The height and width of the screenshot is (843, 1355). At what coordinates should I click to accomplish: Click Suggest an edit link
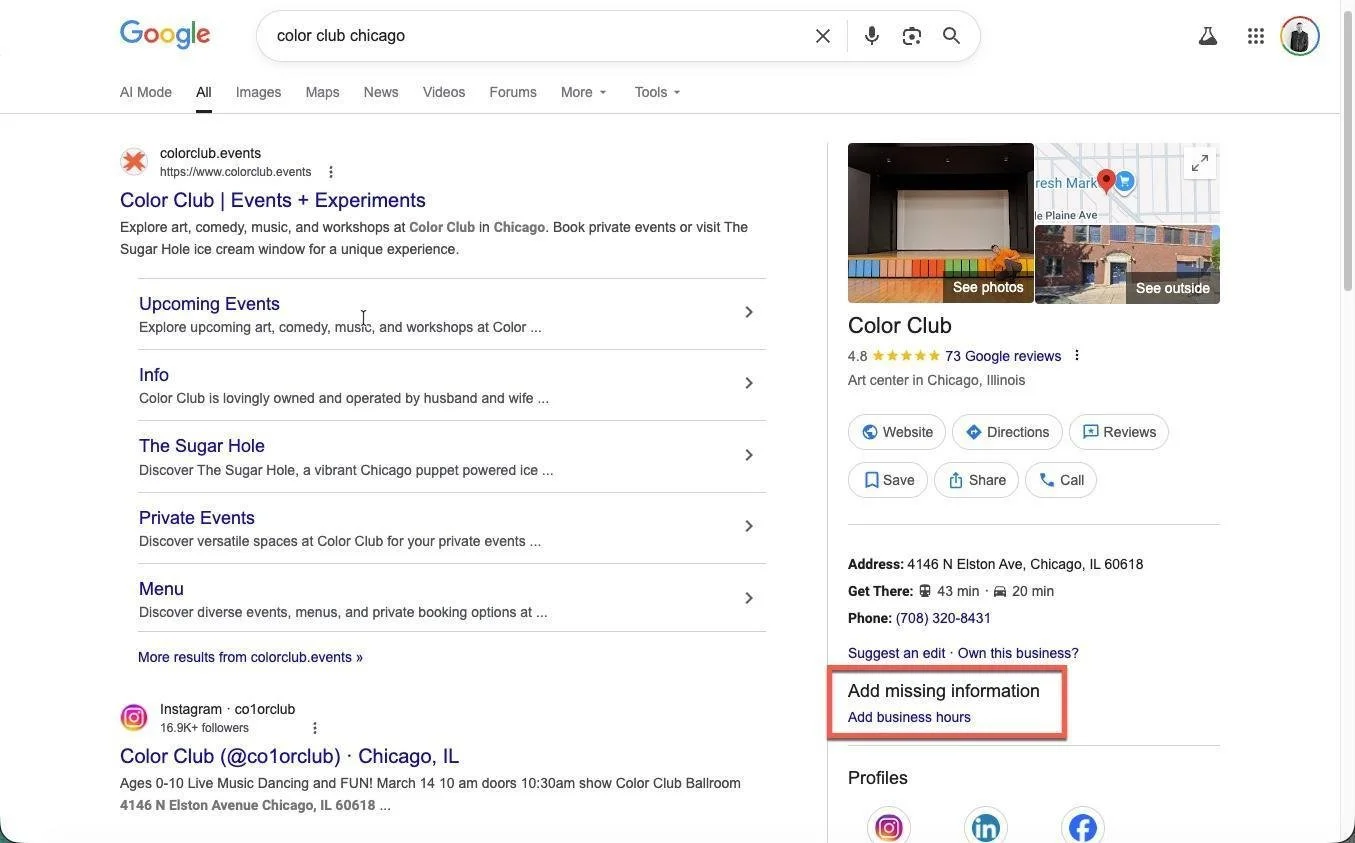pos(897,653)
